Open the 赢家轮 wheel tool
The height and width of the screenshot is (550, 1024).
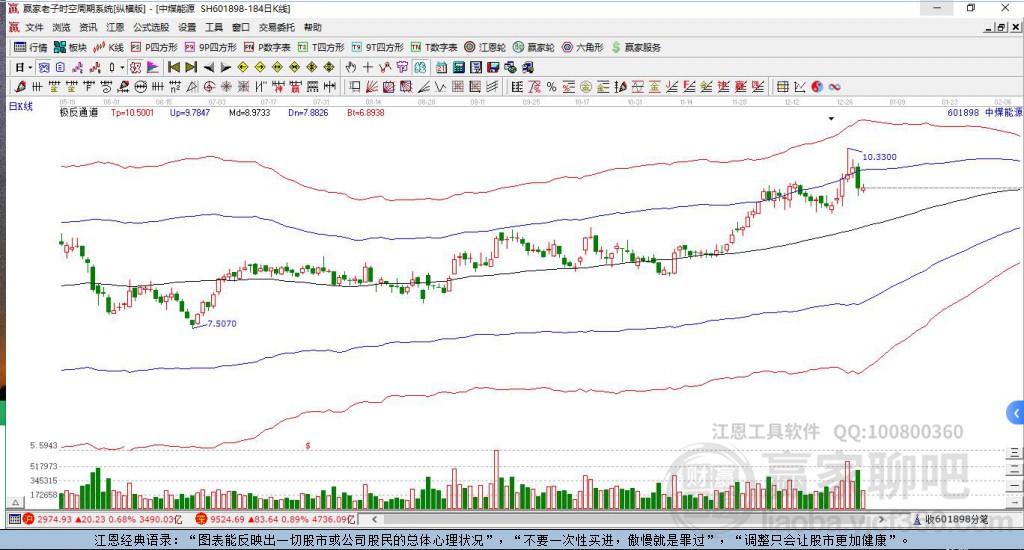tap(534, 47)
